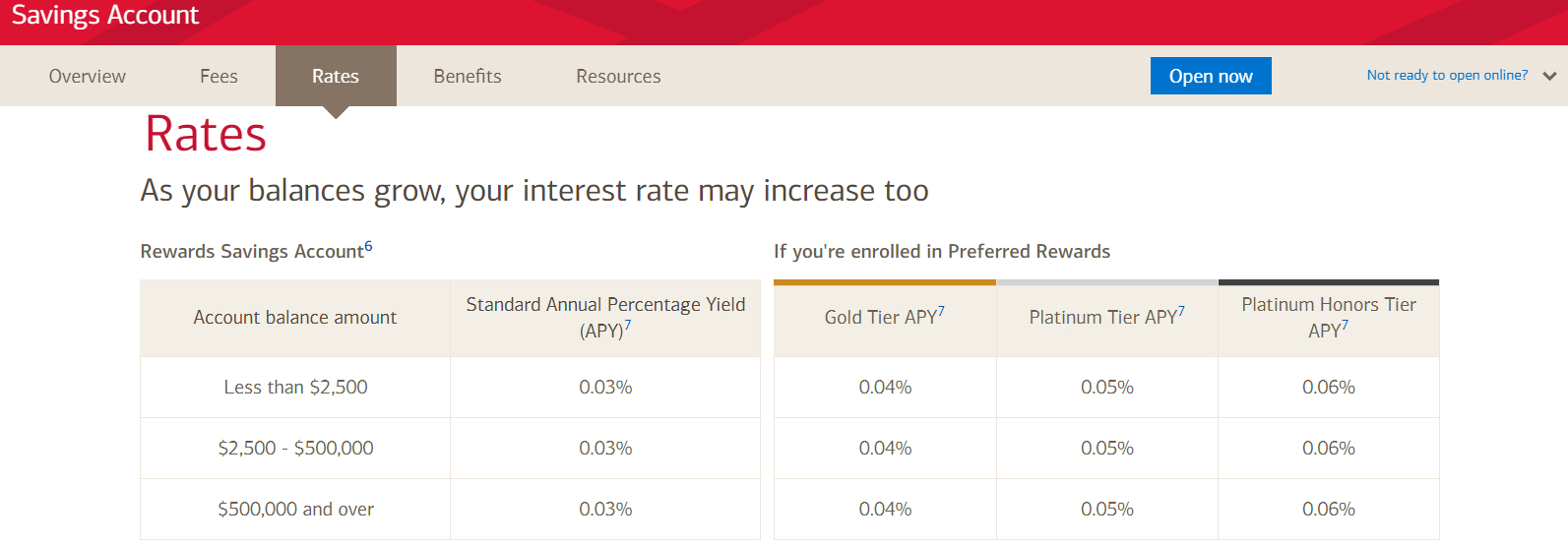
Task: Open the Resources tab
Action: 618,77
